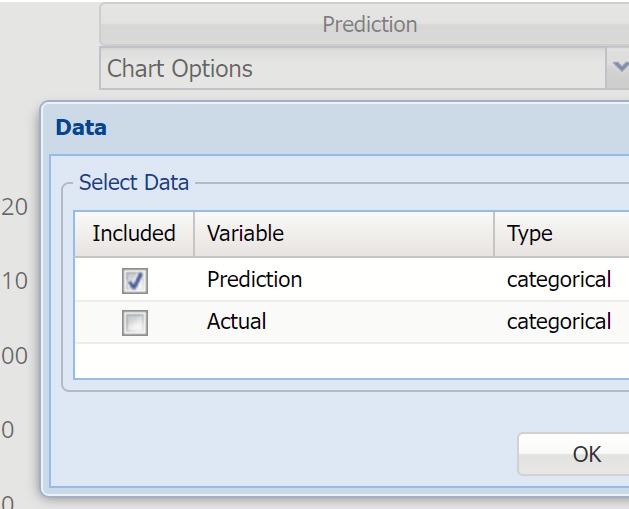This screenshot has height=509, width=629.
Task: Click the chart axis label 20
Action: (x=15, y=208)
